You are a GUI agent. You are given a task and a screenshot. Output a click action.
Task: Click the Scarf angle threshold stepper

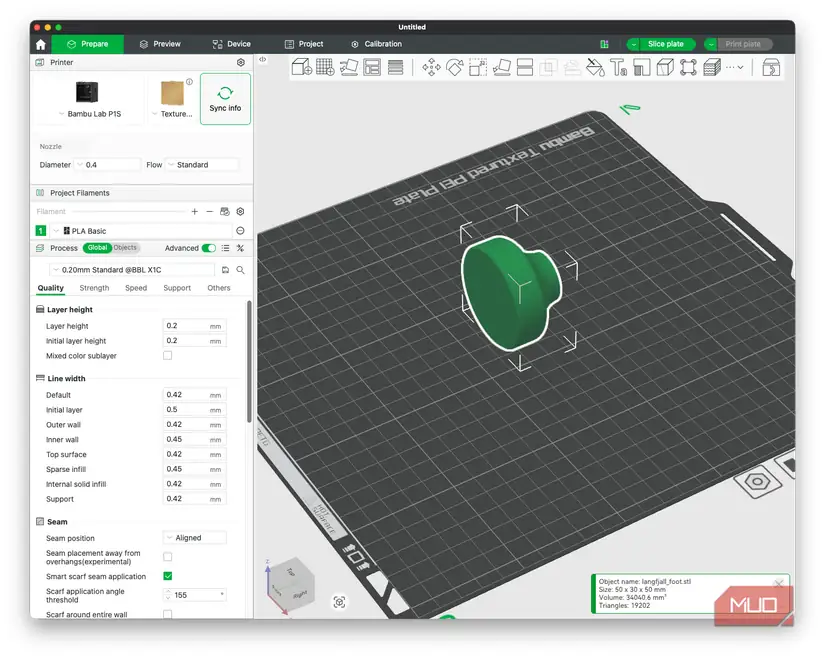pos(168,595)
